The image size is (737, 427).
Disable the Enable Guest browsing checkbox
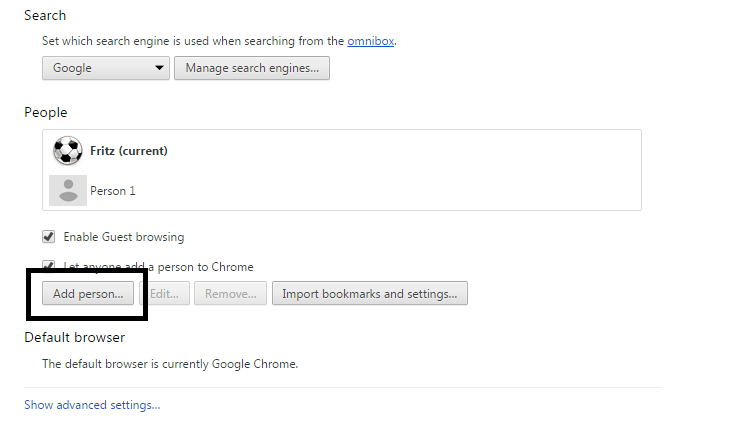[48, 237]
